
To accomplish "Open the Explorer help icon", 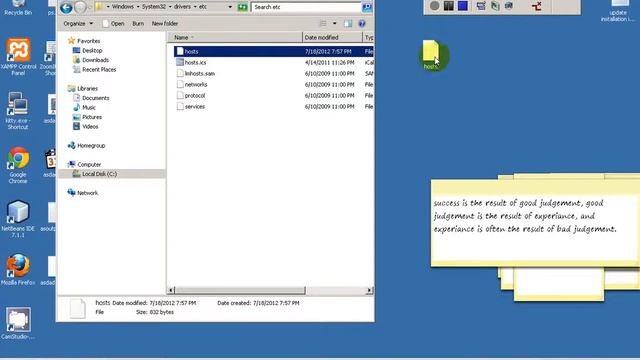I will coord(362,24).
